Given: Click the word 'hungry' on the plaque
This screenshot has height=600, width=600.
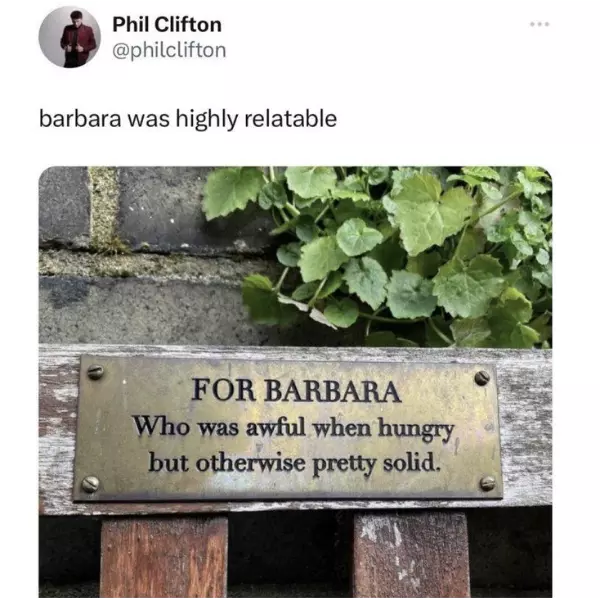Looking at the screenshot, I should click(x=416, y=431).
